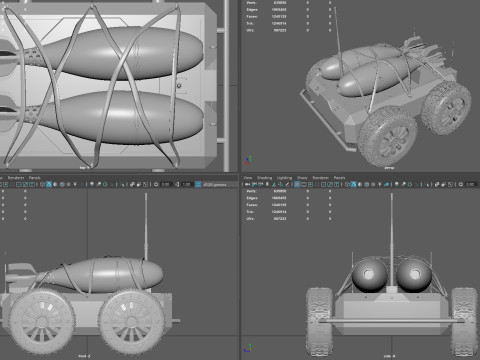Click highlighted Smooth Shade icon in front panel toolbar
This screenshot has width=480, height=360.
(49, 184)
